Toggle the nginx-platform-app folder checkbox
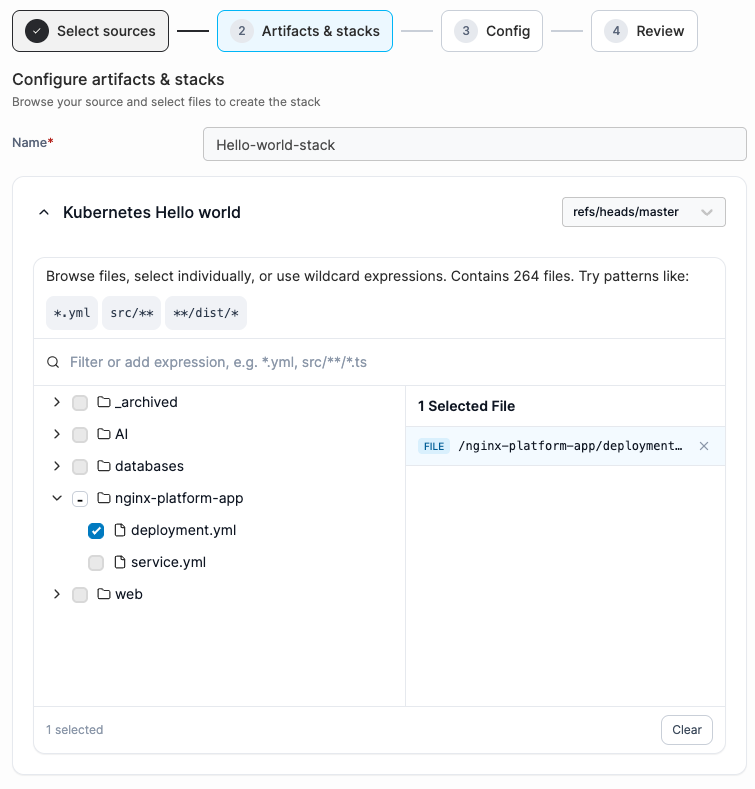 tap(80, 499)
